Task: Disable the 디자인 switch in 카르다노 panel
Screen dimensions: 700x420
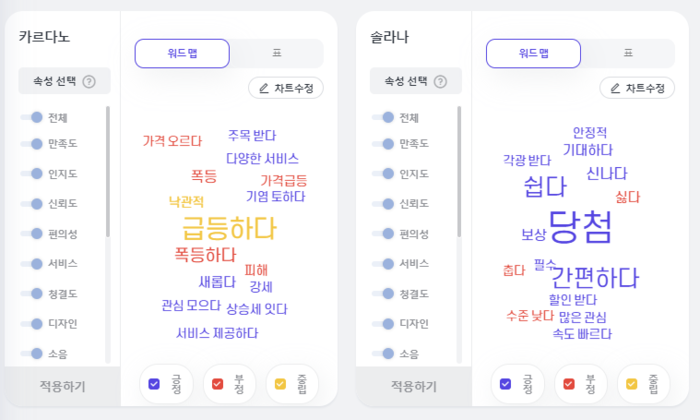Action: 32,324
